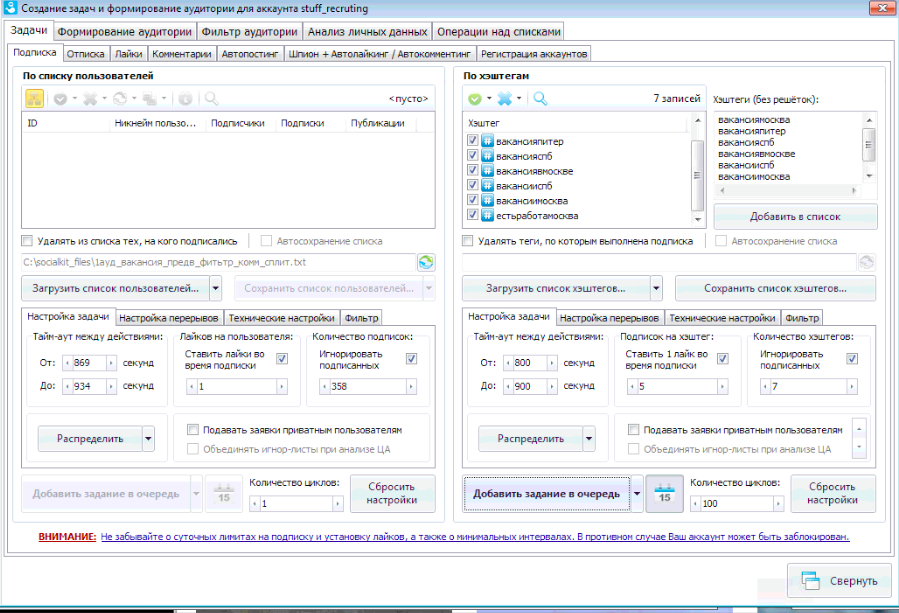This screenshot has height=613, width=899.
Task: Open dropdown arrow beside highlighted Добавить задание в очередь
Action: click(x=637, y=493)
